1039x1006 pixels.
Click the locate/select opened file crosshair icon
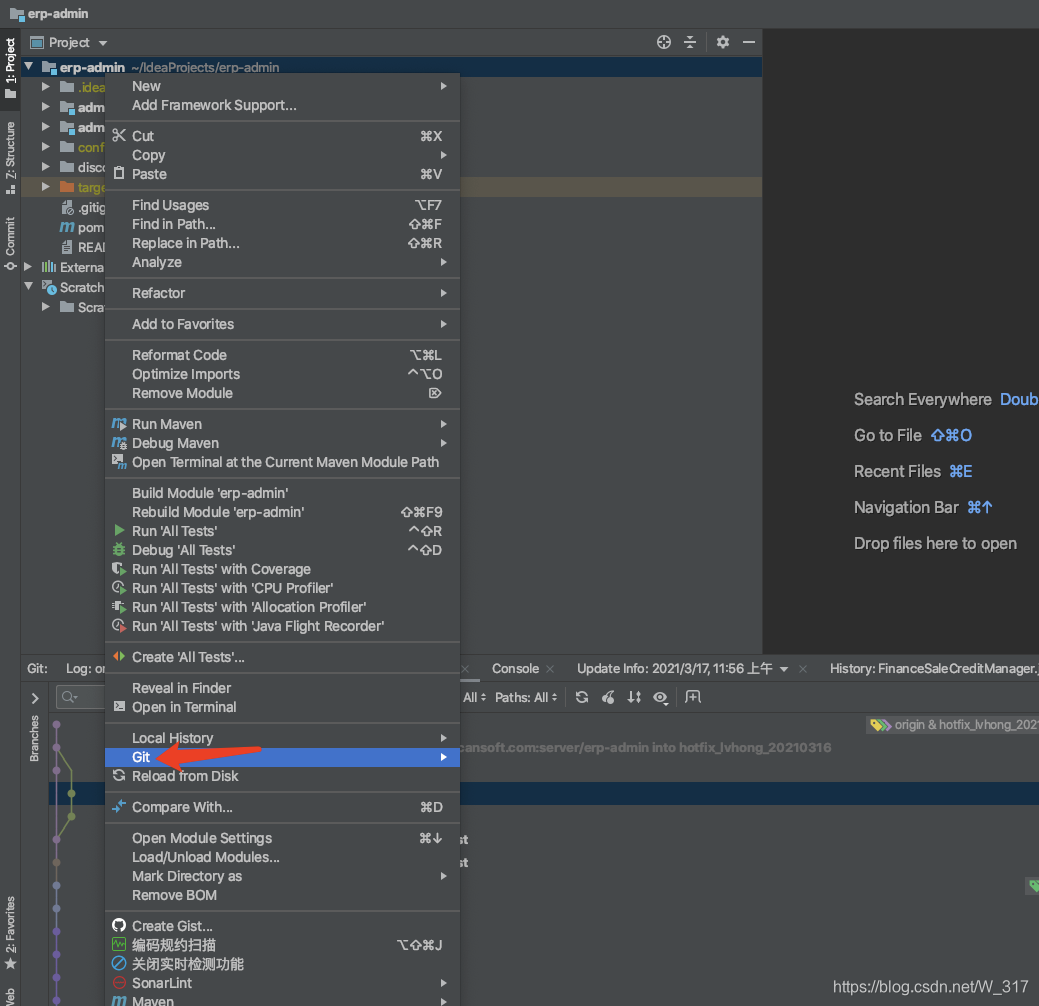(x=664, y=42)
